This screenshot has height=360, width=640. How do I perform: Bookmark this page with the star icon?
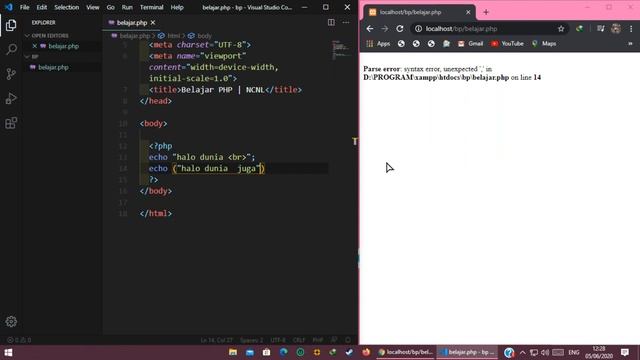[561, 29]
